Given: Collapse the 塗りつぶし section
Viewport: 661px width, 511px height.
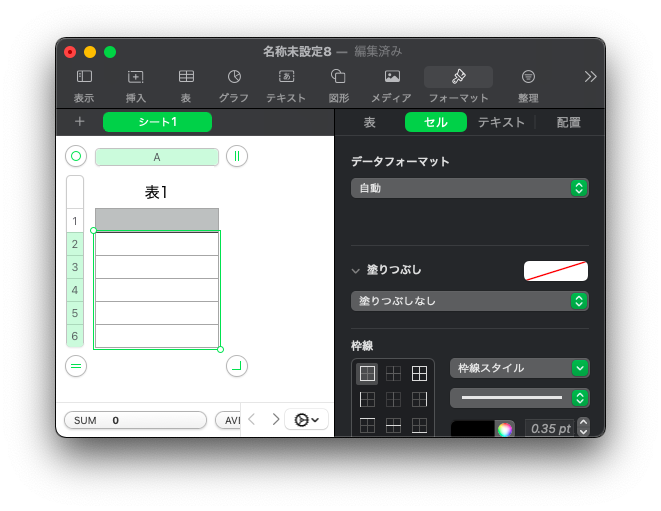Looking at the screenshot, I should click(x=355, y=271).
